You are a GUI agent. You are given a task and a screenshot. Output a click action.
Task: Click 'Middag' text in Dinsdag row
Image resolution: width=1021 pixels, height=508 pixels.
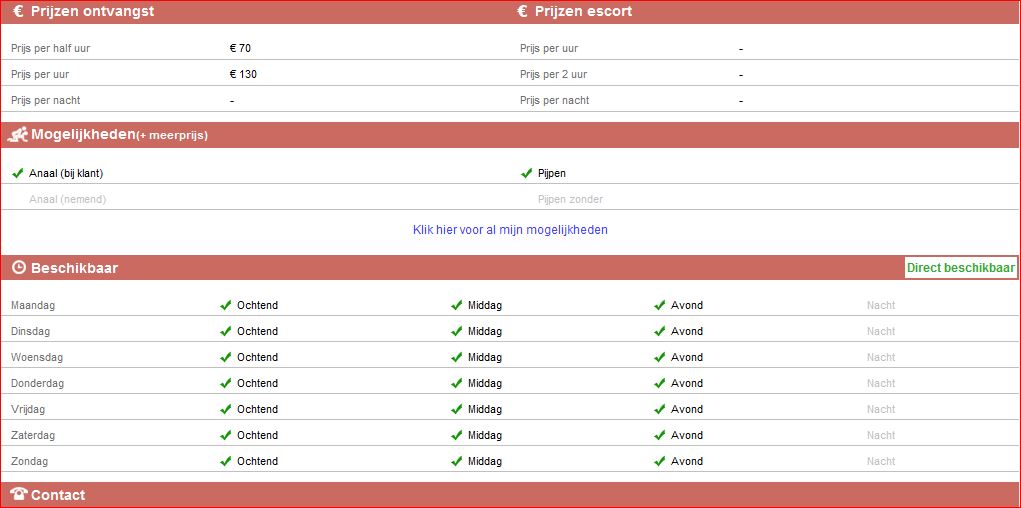click(485, 331)
